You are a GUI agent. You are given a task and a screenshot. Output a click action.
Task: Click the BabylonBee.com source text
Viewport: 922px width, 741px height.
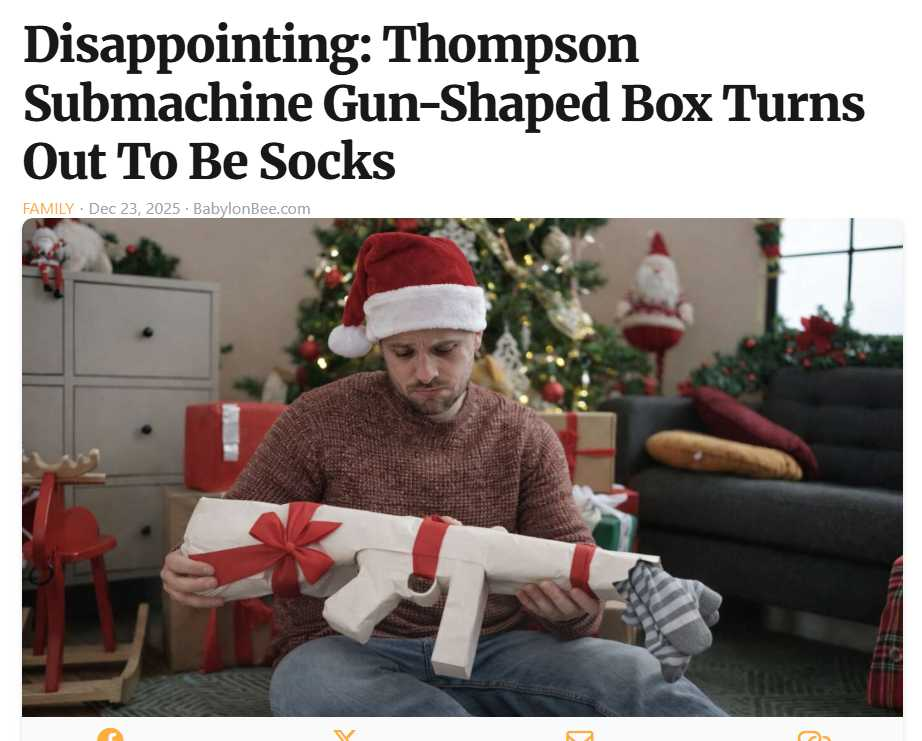(x=252, y=209)
